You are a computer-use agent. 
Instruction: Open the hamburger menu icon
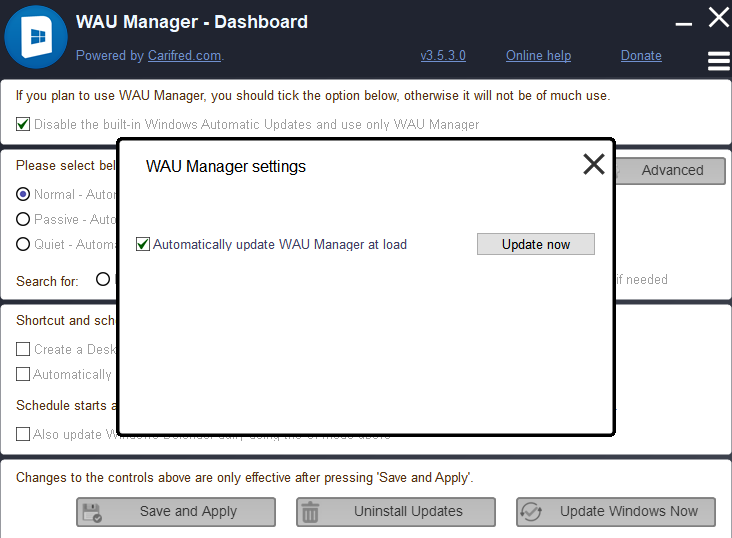click(x=718, y=61)
